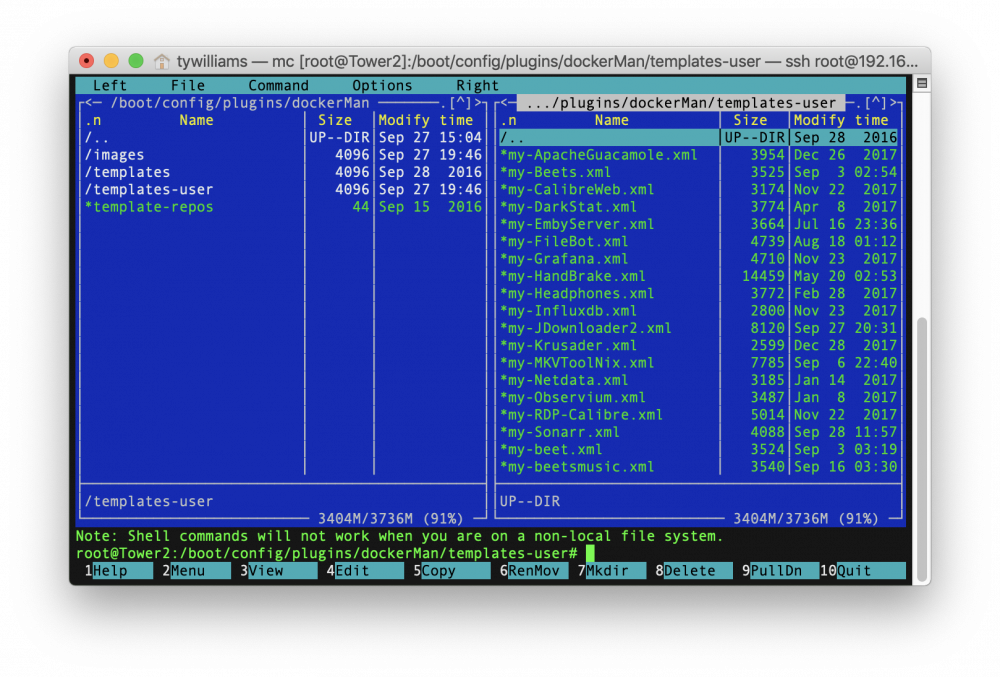
Task: Sort right panel by Modify time column
Action: (841, 120)
